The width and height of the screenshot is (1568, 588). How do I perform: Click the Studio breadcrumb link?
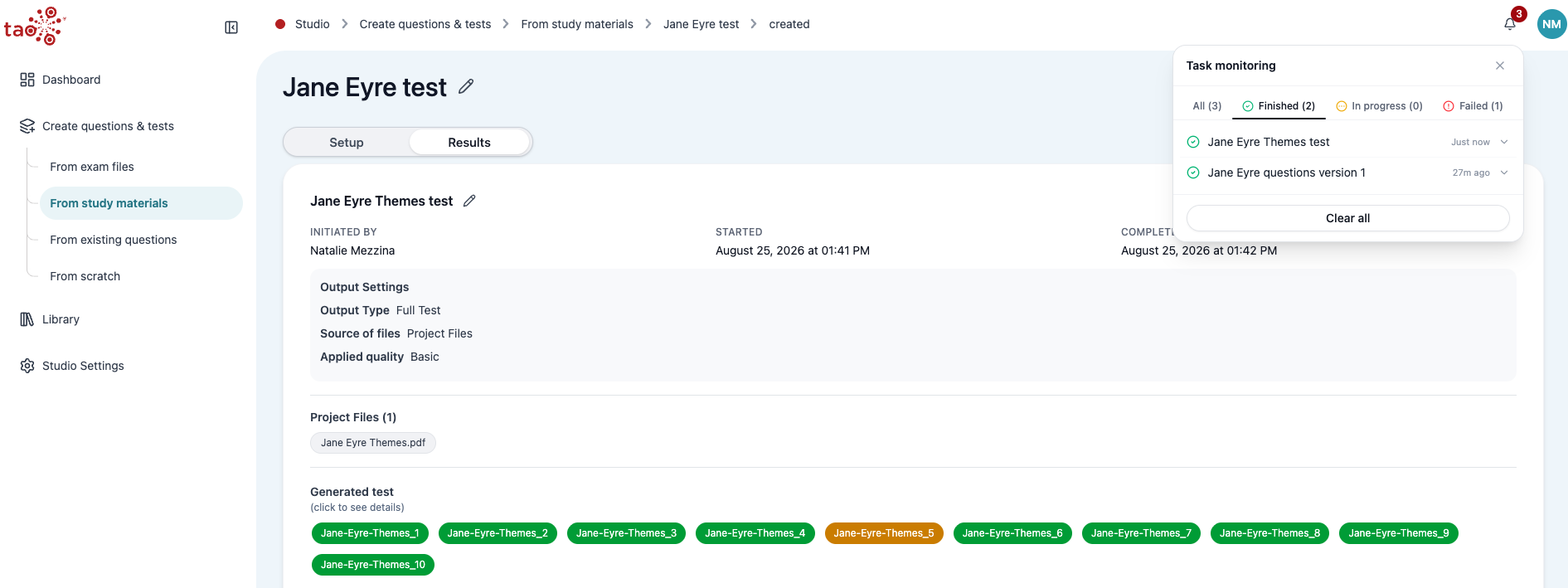(x=313, y=24)
